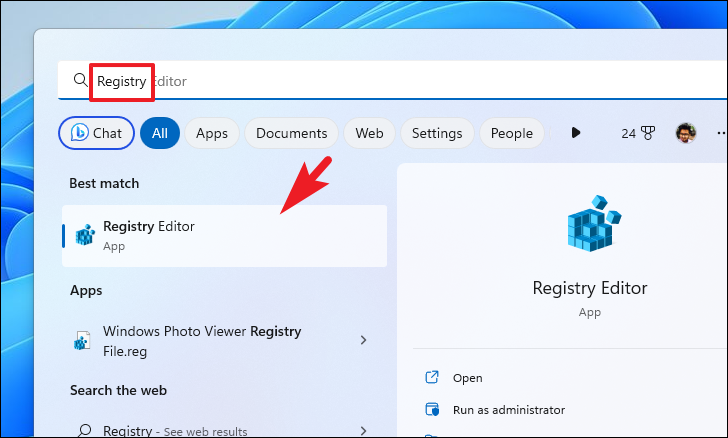Open Registry Editor best match result
Image resolution: width=728 pixels, height=438 pixels.
point(224,236)
